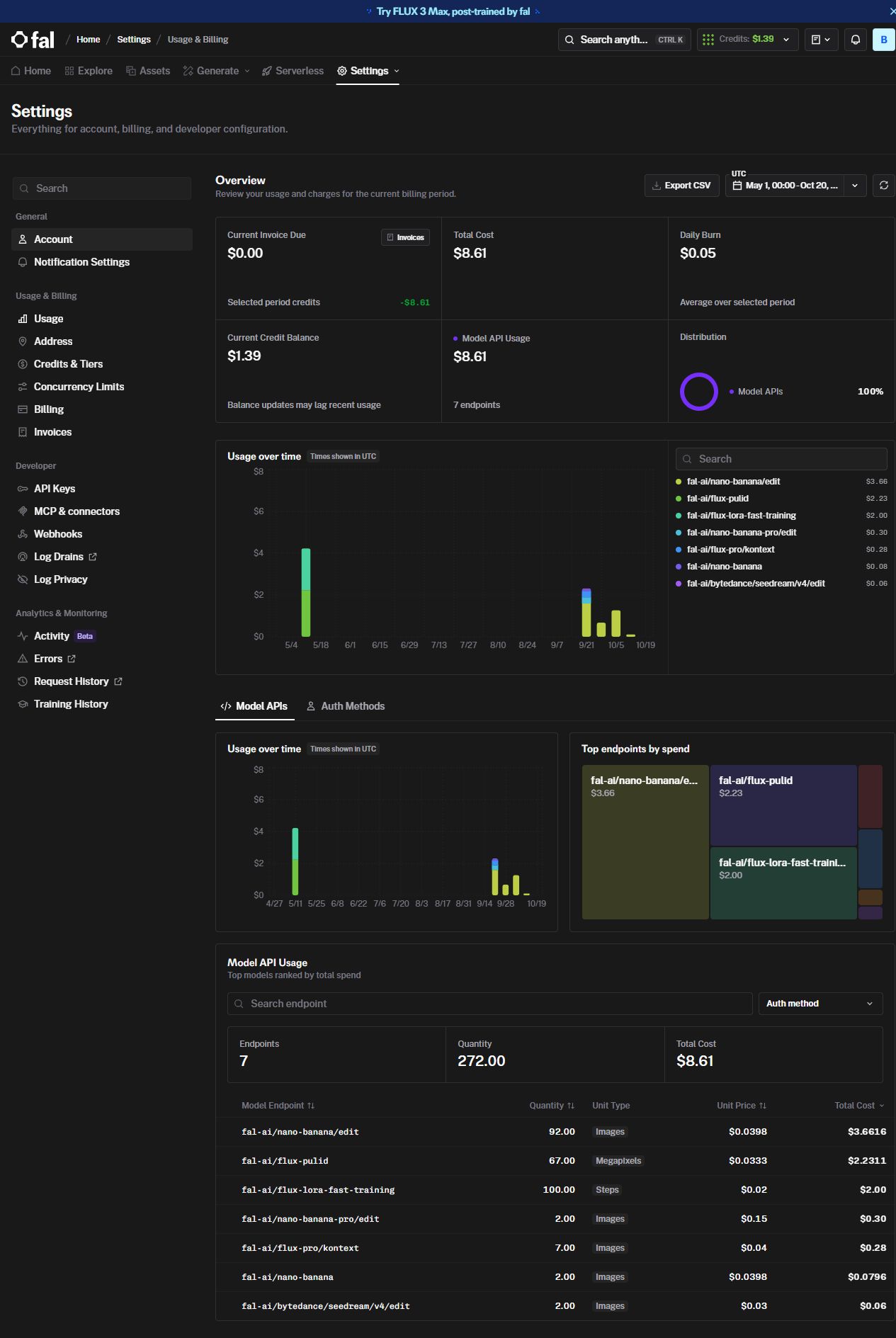Sort table by Quantity column
The height and width of the screenshot is (1338, 896).
[552, 1106]
